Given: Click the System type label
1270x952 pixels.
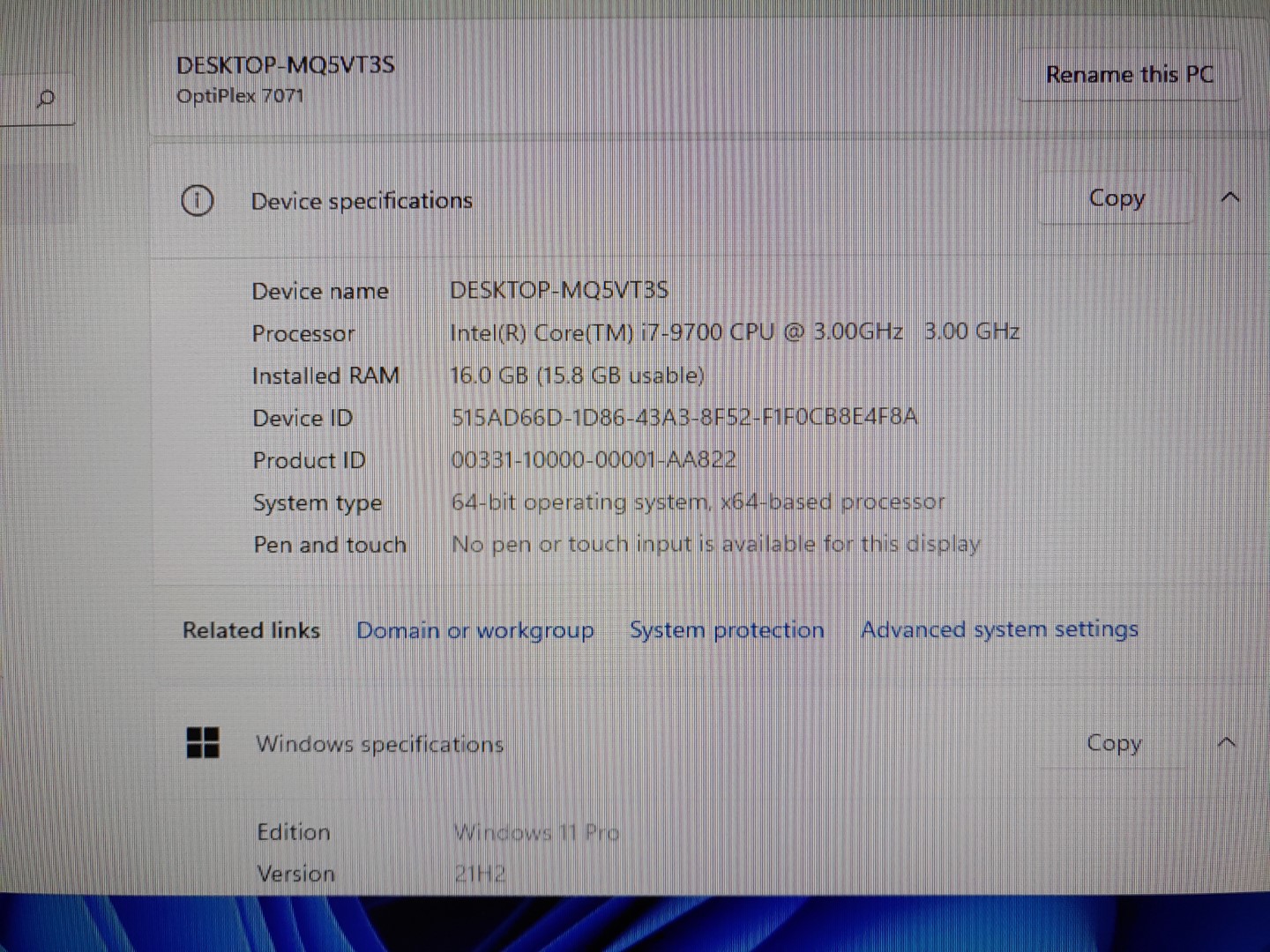Looking at the screenshot, I should click(x=317, y=503).
